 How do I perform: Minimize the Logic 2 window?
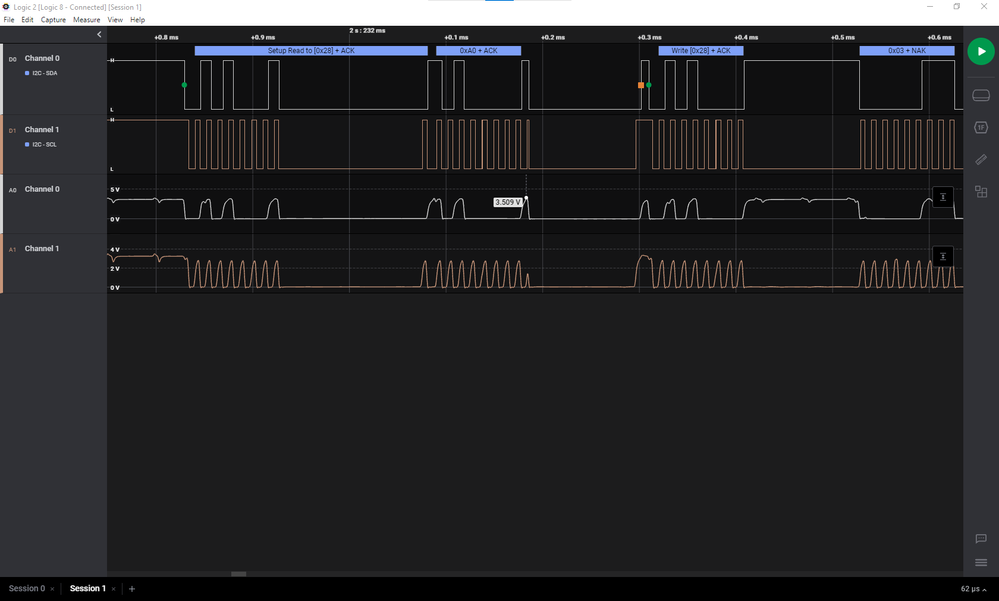(x=930, y=6)
